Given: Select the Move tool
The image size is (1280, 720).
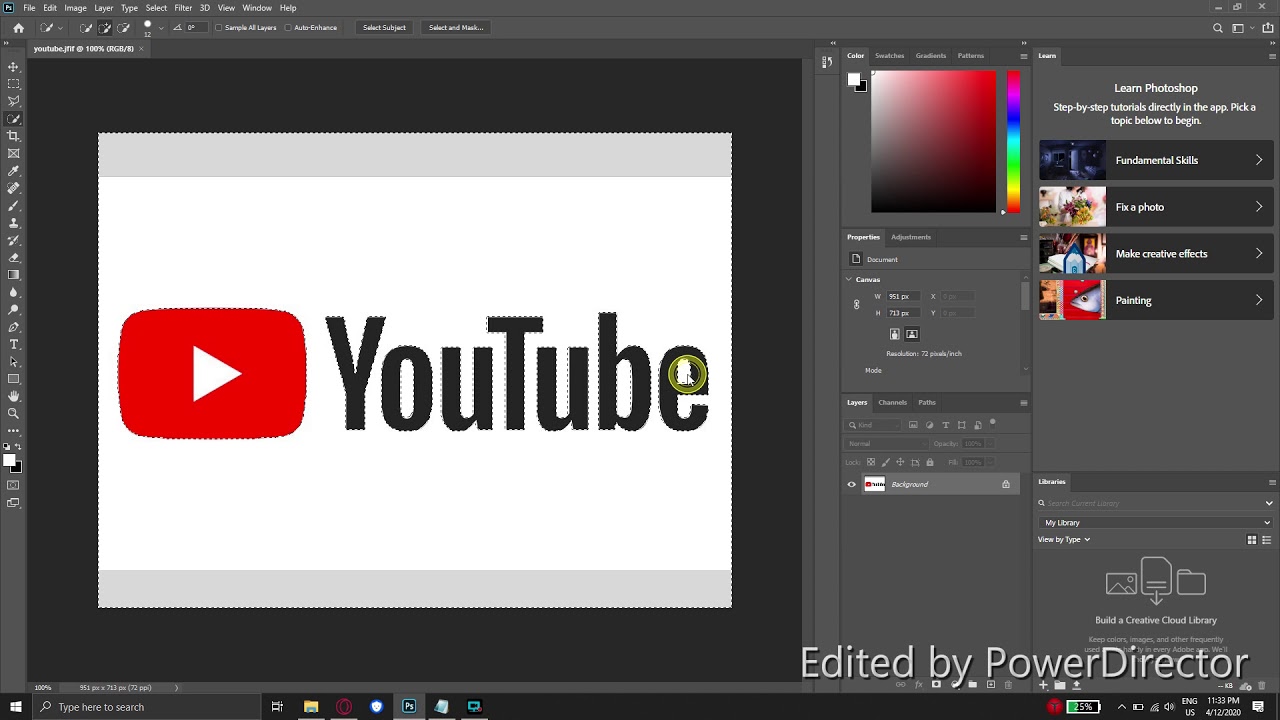Looking at the screenshot, I should click(x=13, y=67).
